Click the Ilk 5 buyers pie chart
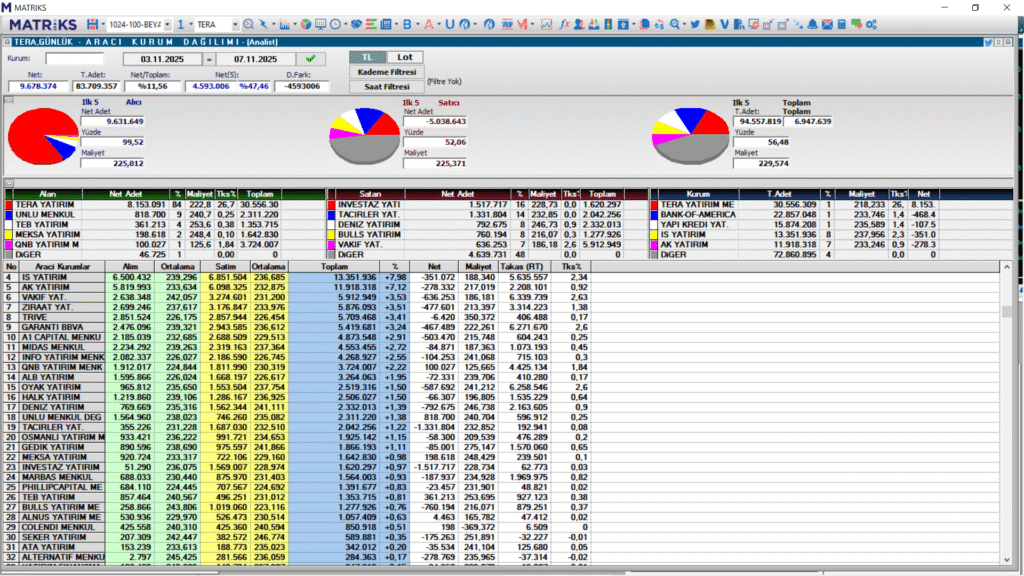Image resolution: width=1024 pixels, height=576 pixels. (x=43, y=136)
